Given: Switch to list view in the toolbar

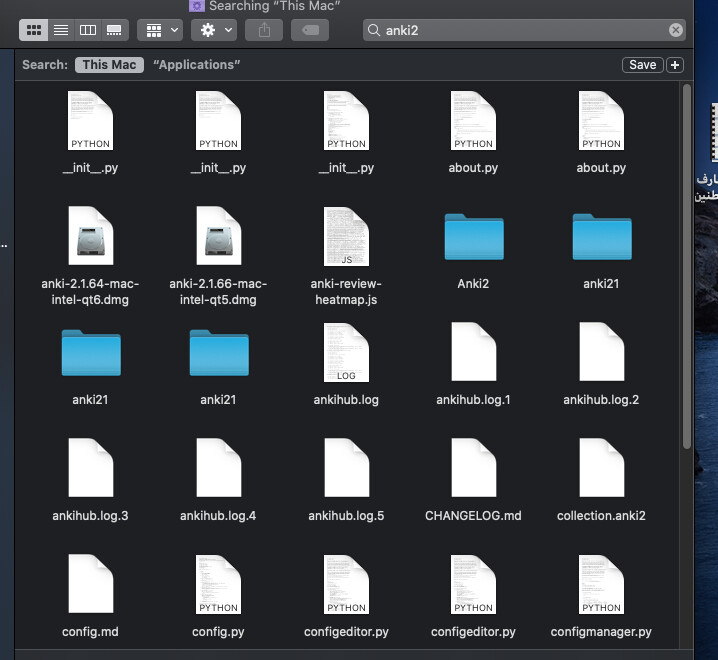Looking at the screenshot, I should tap(61, 30).
